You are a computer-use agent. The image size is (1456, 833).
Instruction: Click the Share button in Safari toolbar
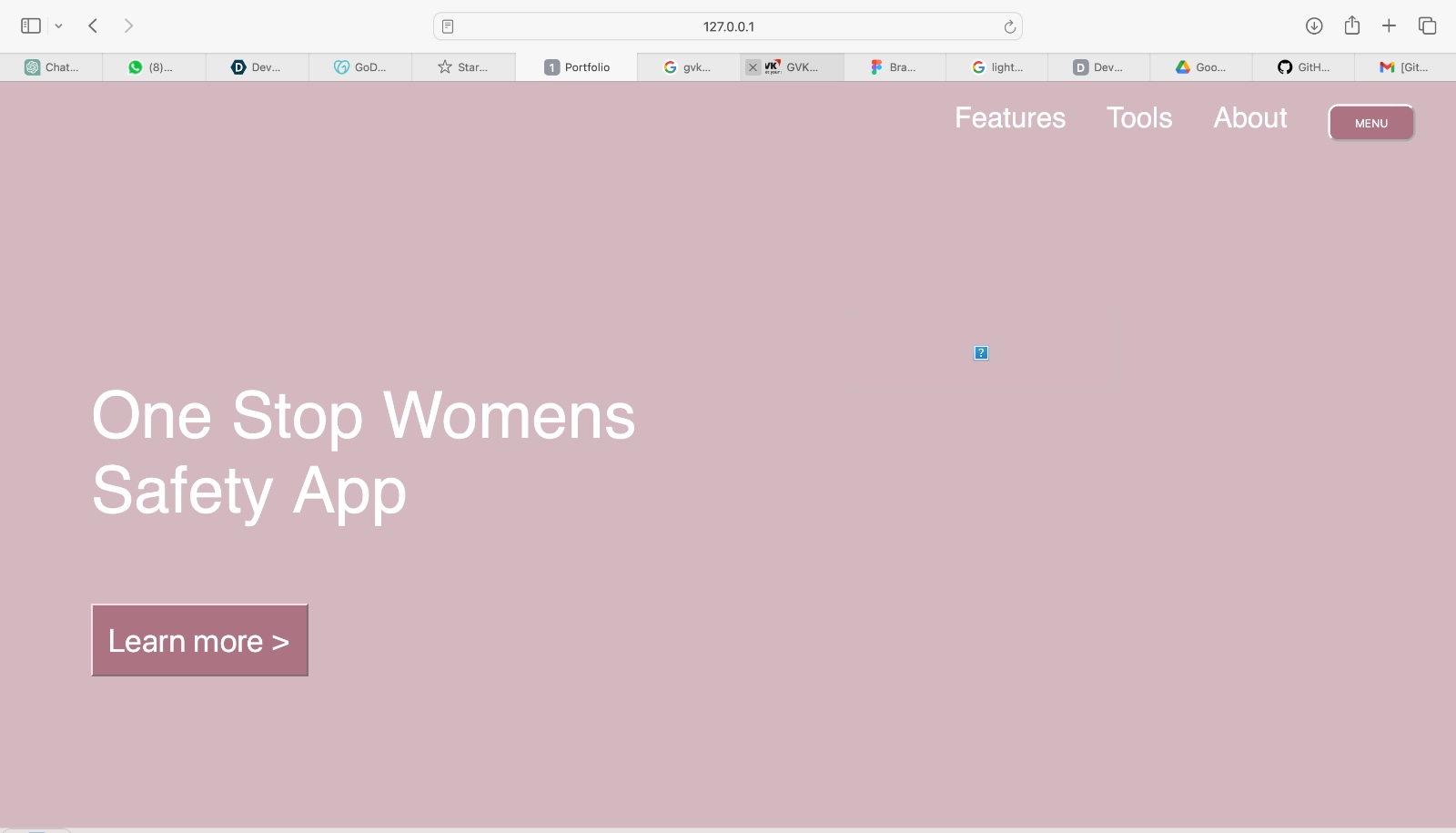[1352, 26]
